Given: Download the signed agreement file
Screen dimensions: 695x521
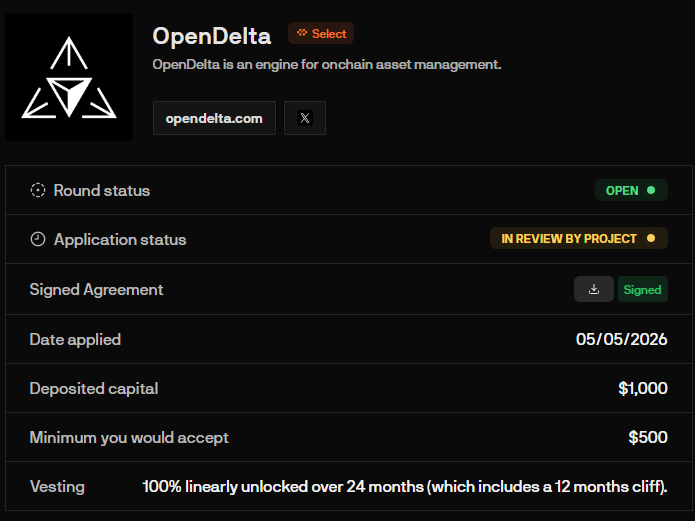Looking at the screenshot, I should (594, 289).
